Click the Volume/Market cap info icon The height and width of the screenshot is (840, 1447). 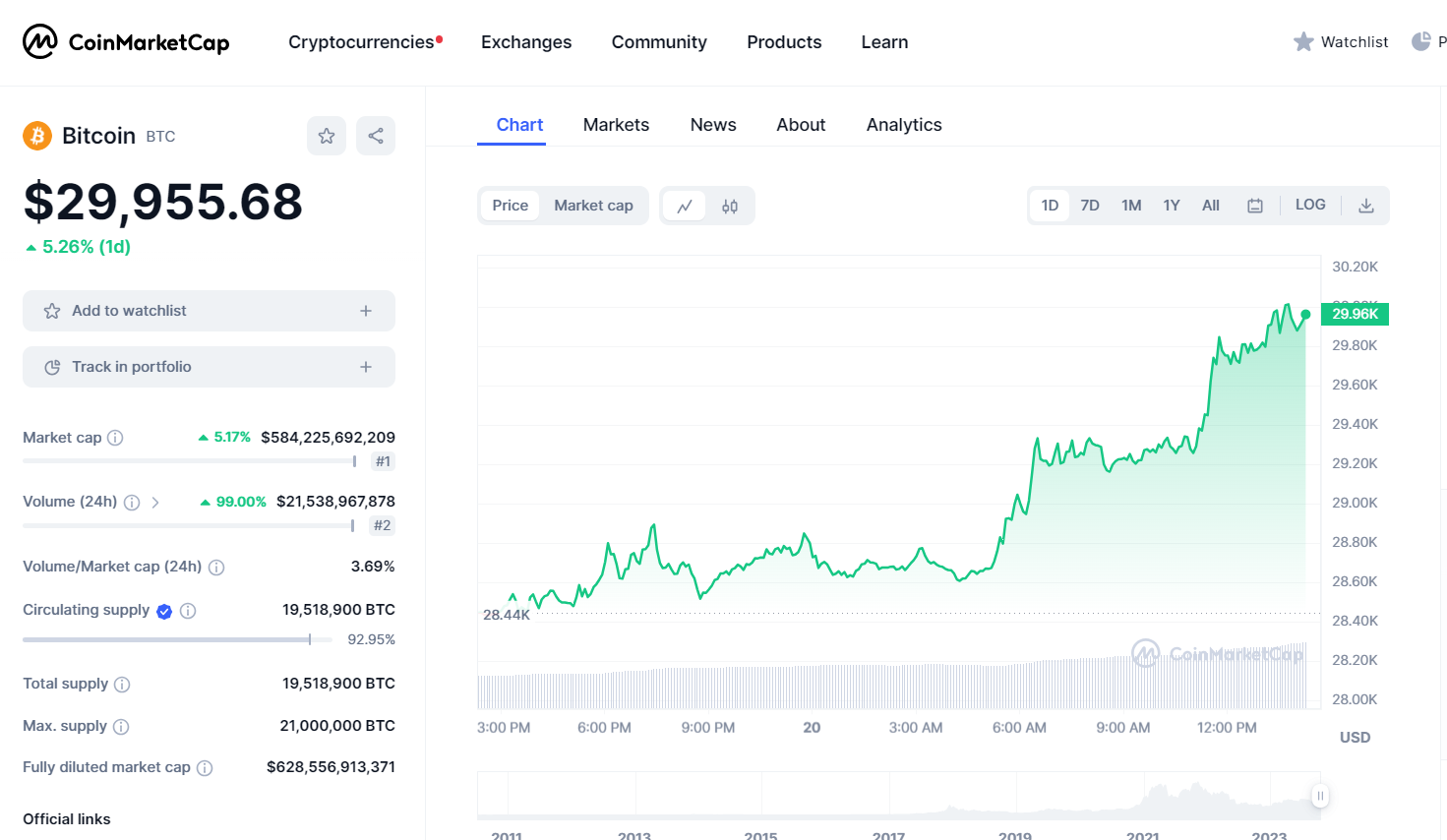click(216, 568)
